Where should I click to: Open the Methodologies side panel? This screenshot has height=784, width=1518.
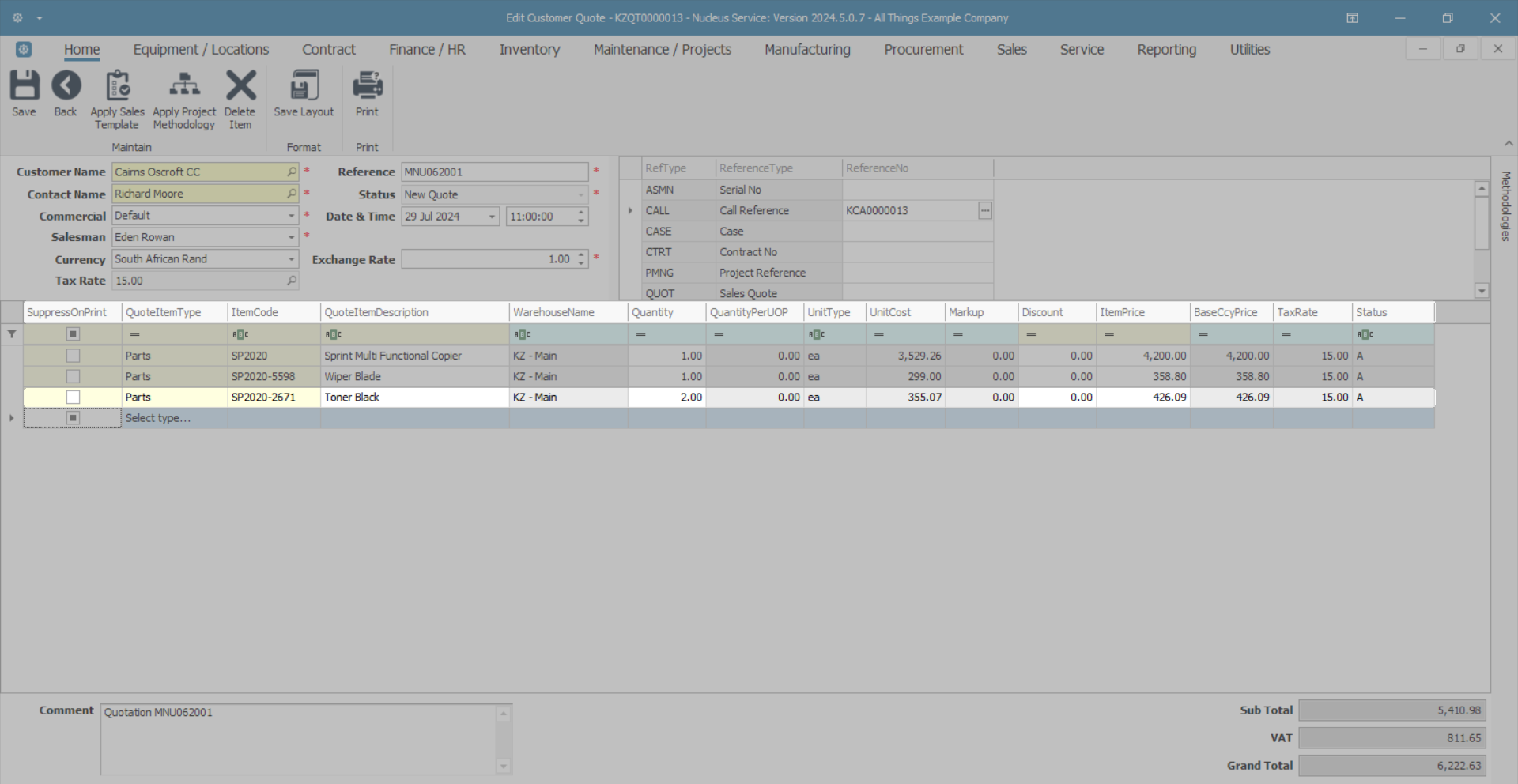[1505, 206]
